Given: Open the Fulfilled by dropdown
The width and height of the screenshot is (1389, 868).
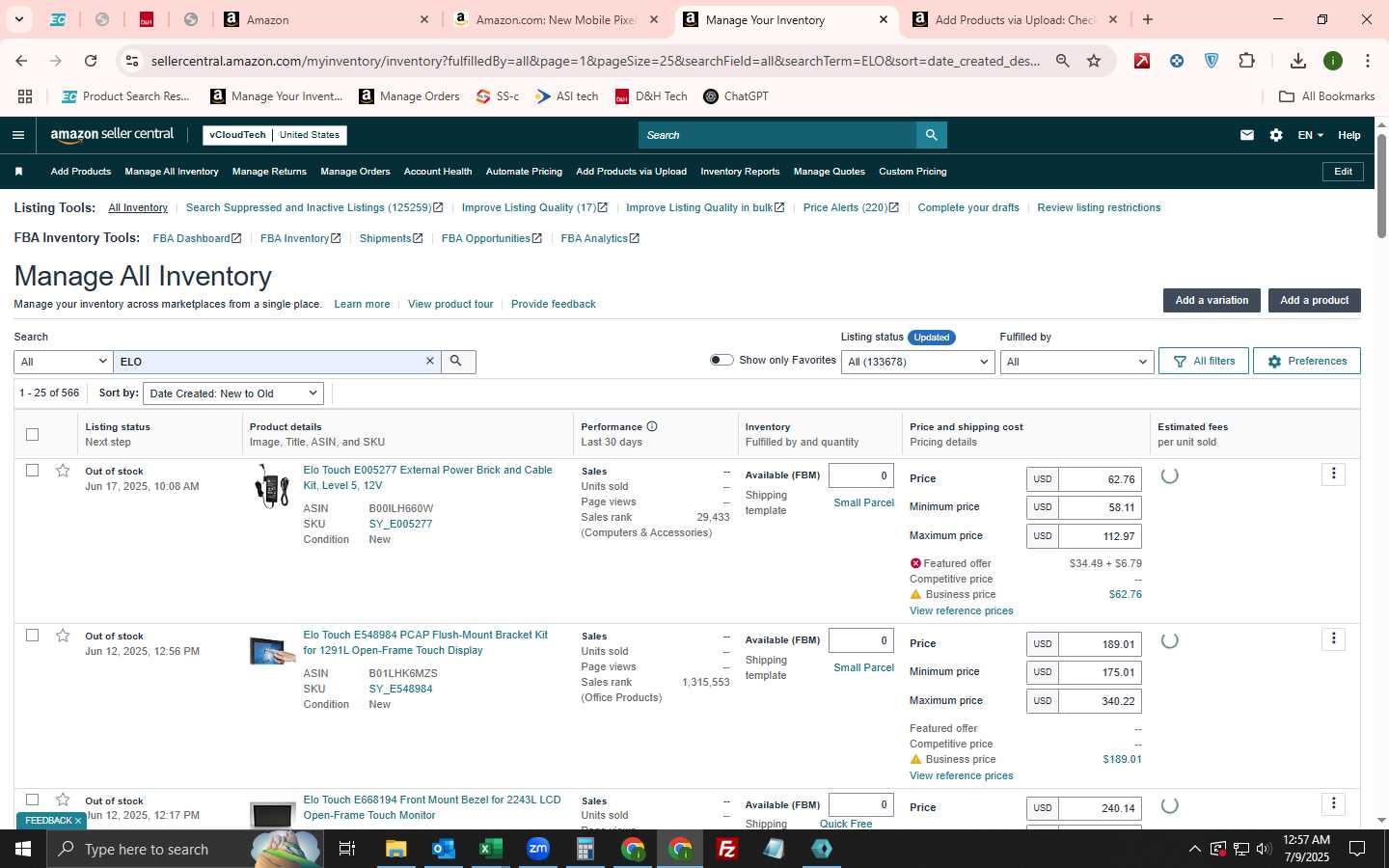Looking at the screenshot, I should [x=1076, y=362].
